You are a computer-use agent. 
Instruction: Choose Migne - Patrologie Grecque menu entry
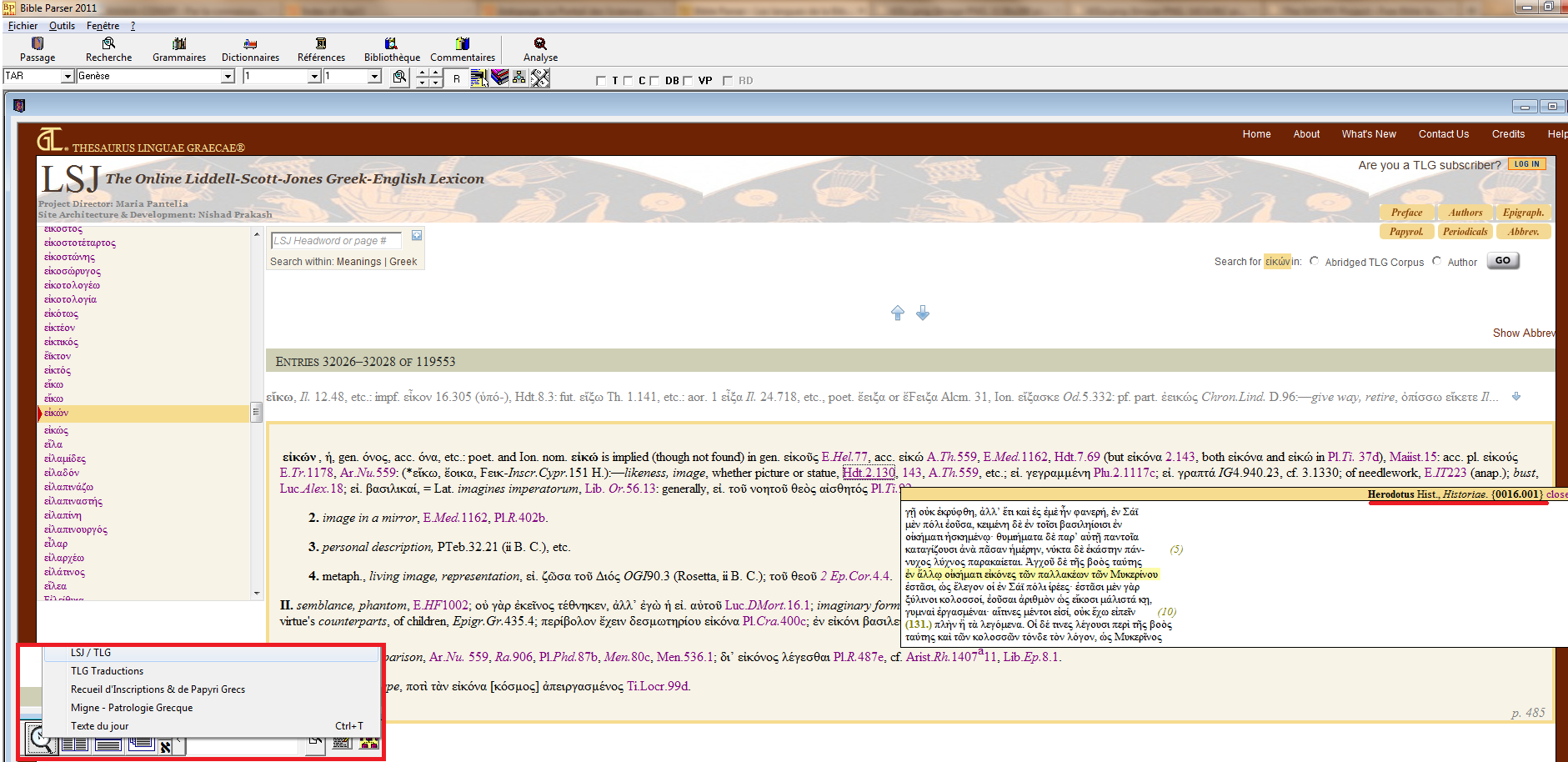pyautogui.click(x=211, y=708)
